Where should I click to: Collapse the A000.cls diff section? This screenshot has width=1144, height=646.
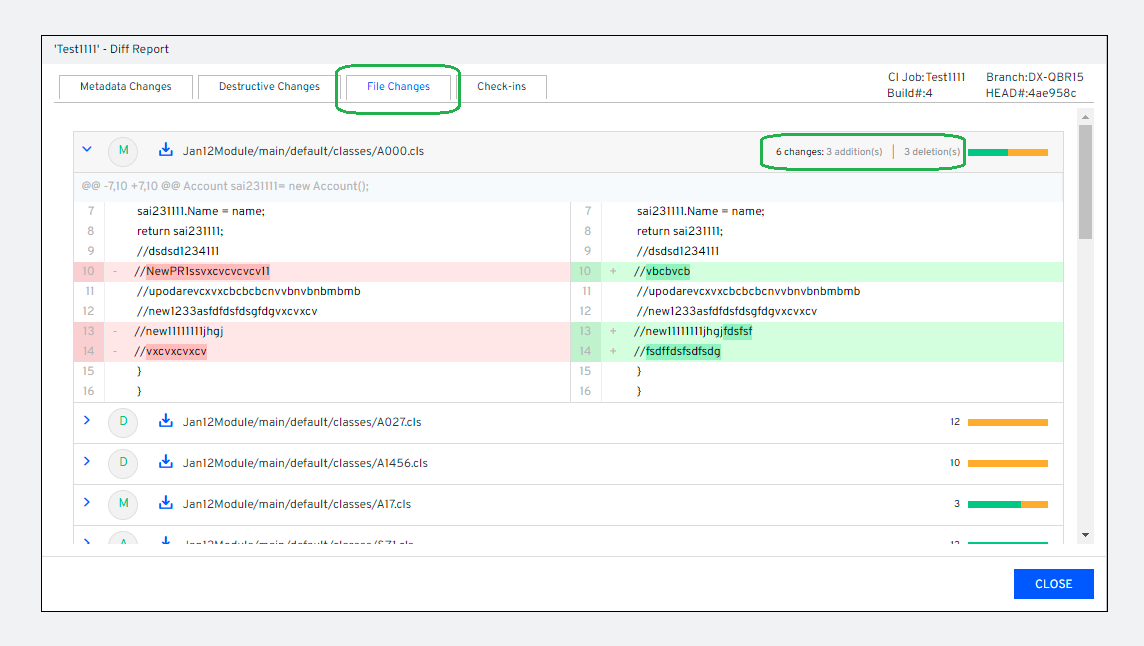87,150
